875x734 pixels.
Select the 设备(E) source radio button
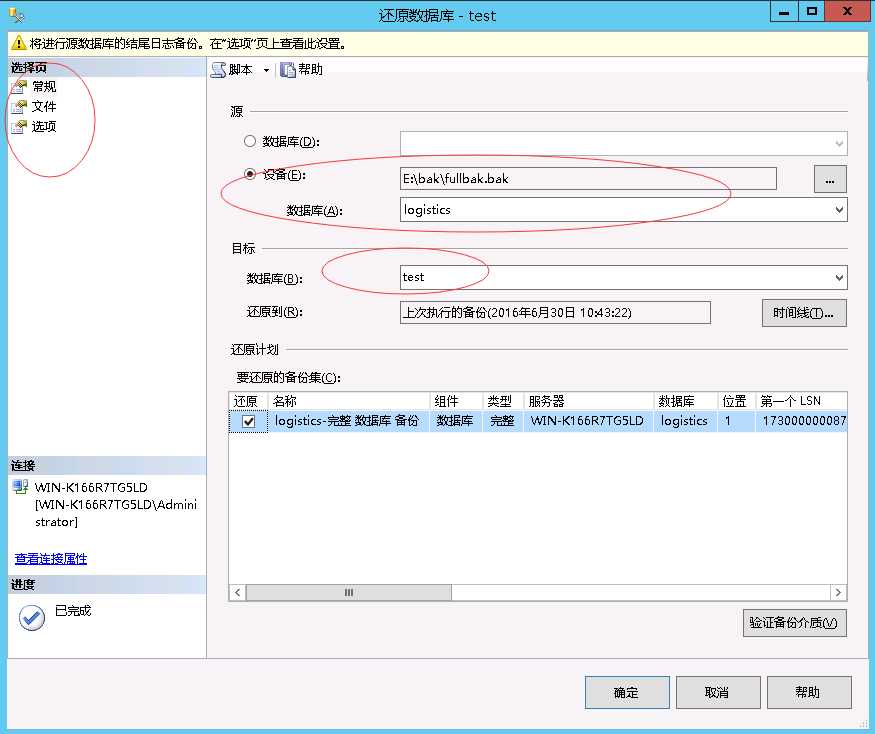coord(249,174)
